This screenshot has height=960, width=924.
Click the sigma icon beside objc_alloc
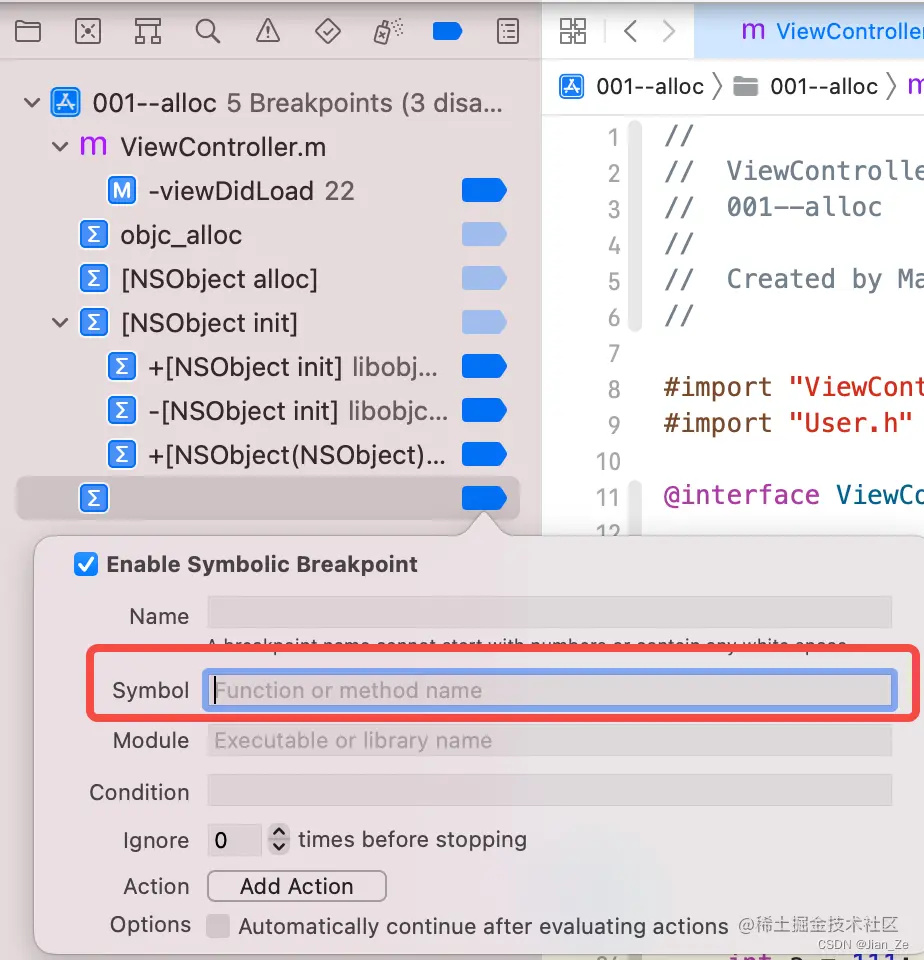pyautogui.click(x=94, y=234)
